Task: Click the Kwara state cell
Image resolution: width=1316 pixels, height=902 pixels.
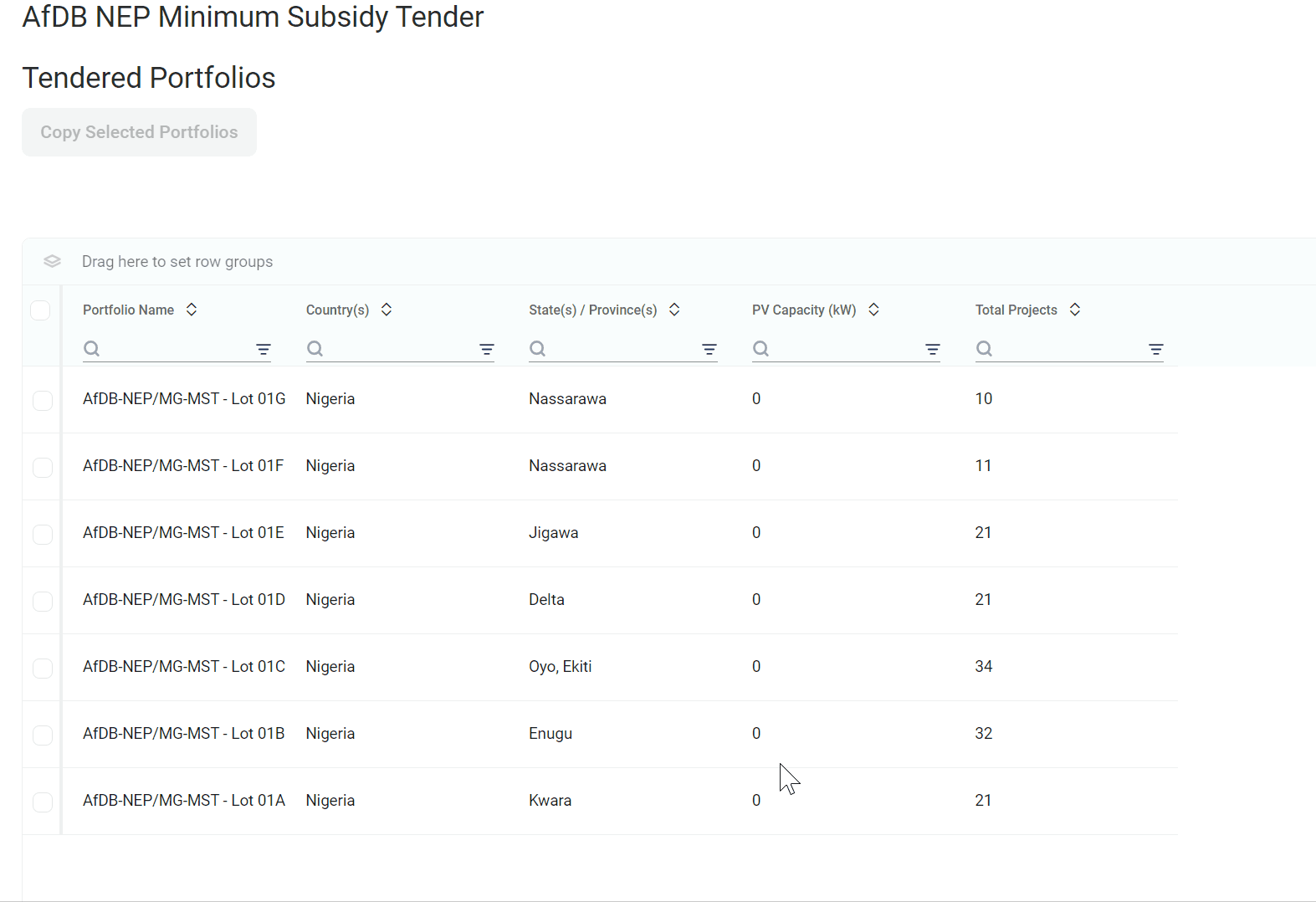Action: [550, 801]
